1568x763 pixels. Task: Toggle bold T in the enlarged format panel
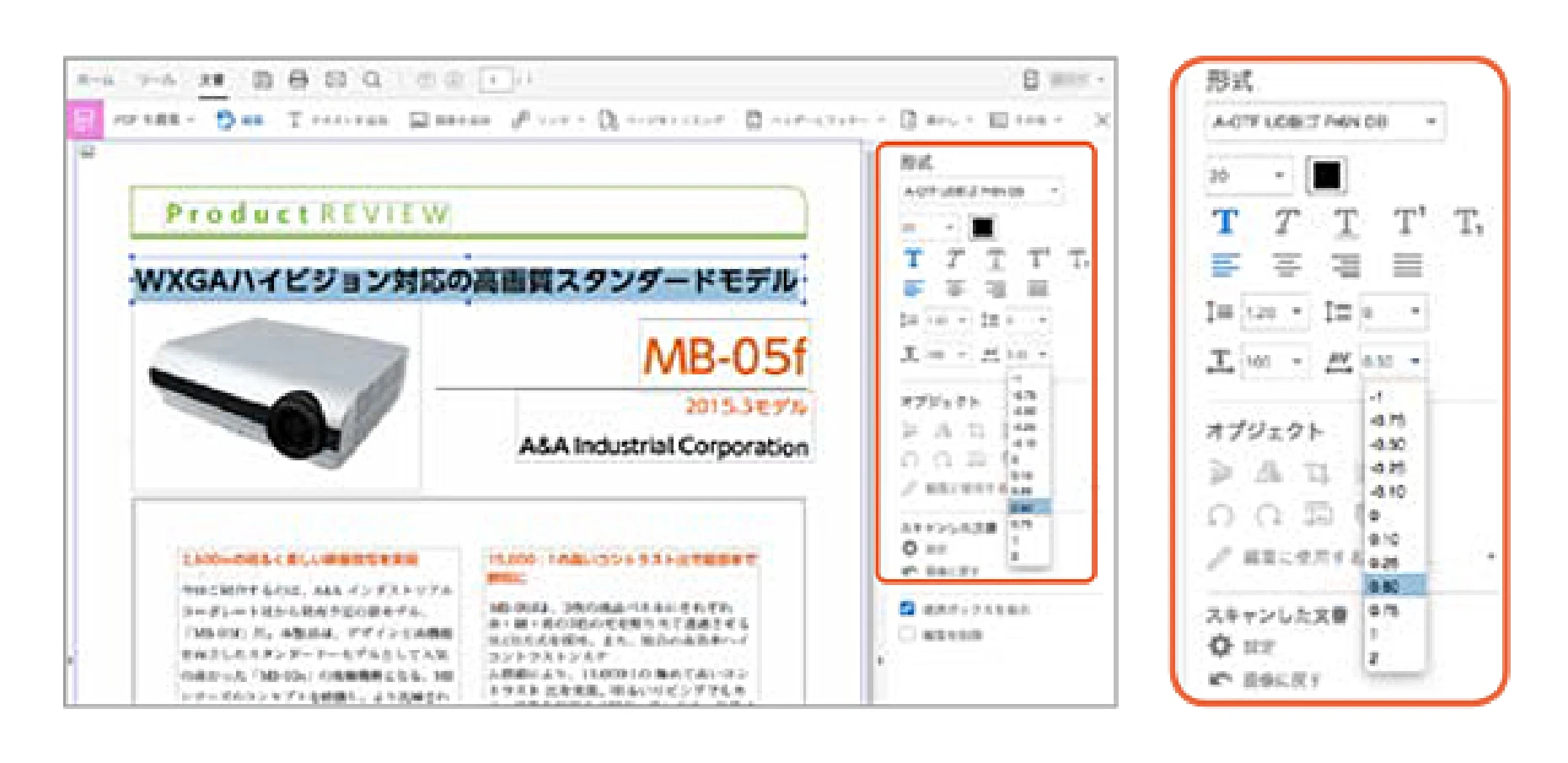click(1225, 223)
